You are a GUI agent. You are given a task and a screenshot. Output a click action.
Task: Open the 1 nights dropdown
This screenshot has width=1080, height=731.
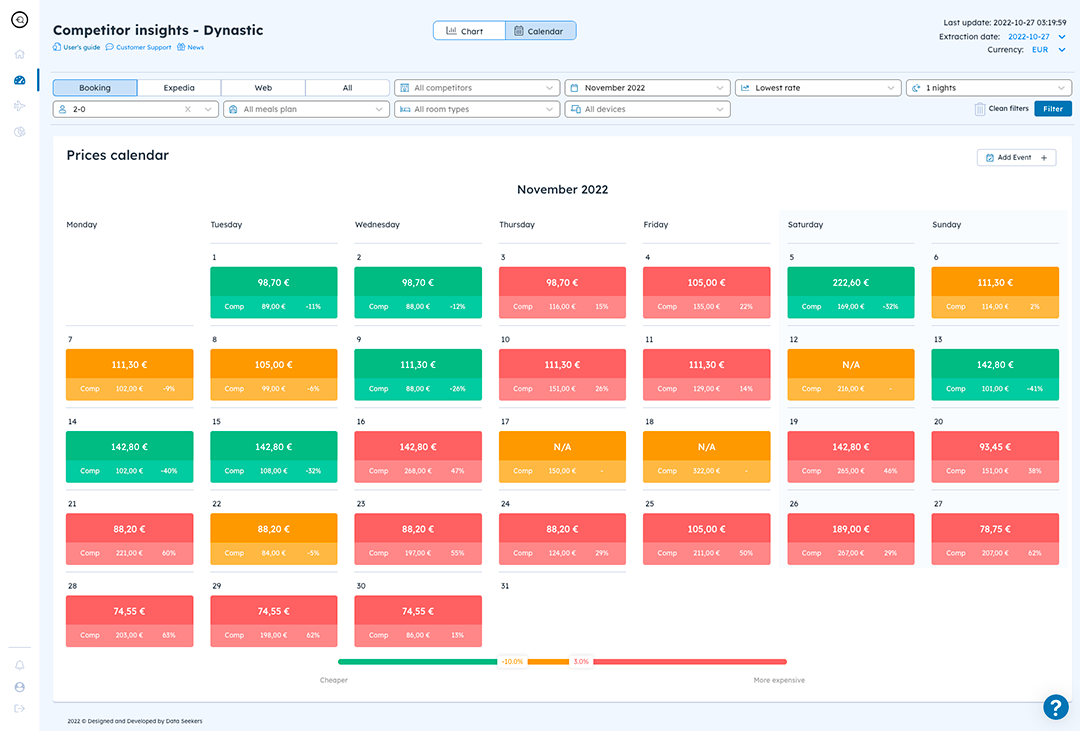(x=989, y=87)
